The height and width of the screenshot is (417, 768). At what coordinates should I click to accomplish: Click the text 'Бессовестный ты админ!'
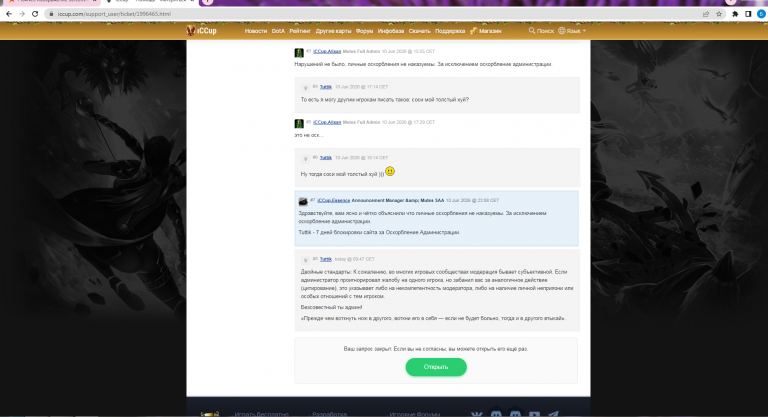click(x=332, y=307)
